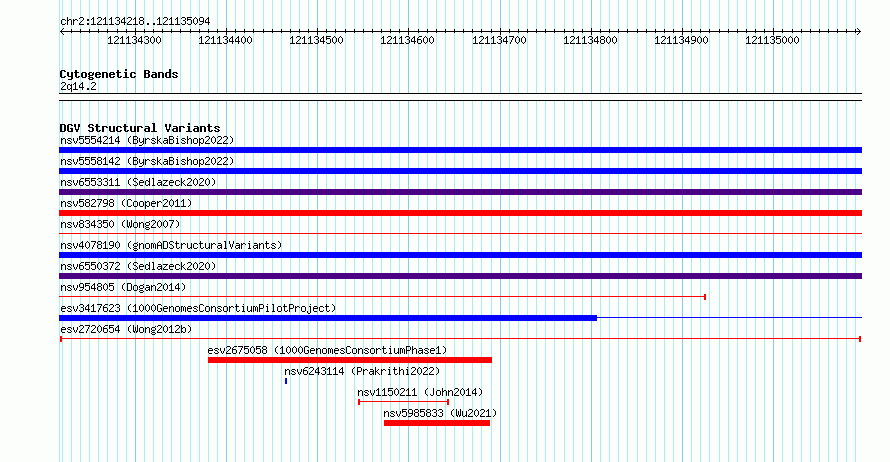The image size is (890, 462).
Task: Open the nsv6553311 (Sedlazeck2020) label
Action: pyautogui.click(x=138, y=182)
